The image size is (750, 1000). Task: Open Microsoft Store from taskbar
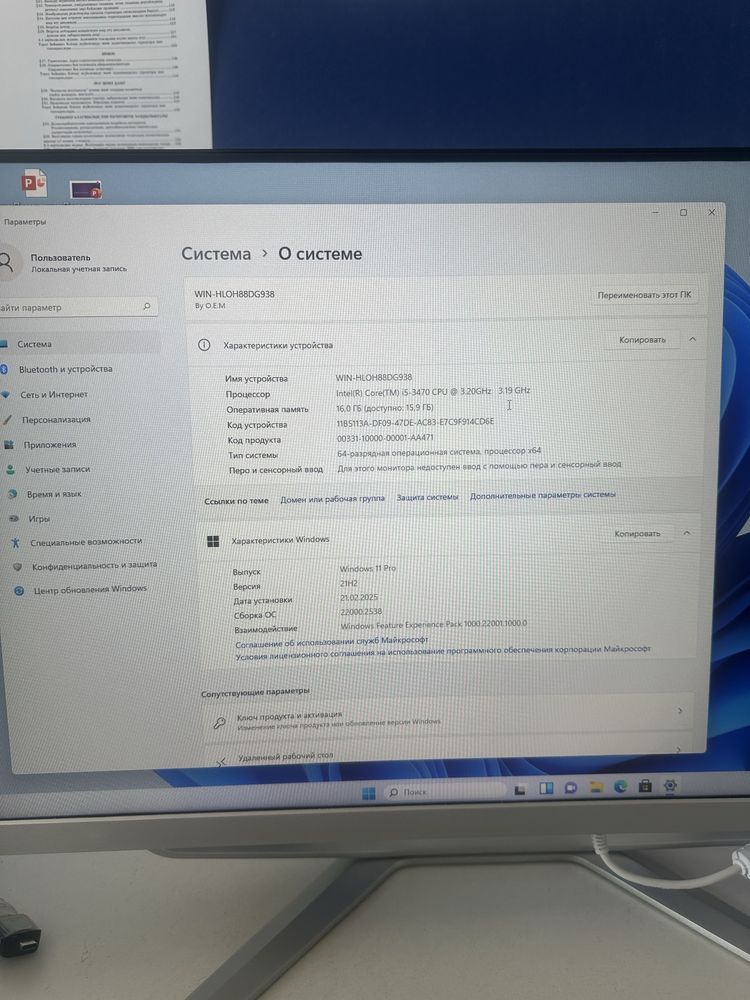coord(645,786)
